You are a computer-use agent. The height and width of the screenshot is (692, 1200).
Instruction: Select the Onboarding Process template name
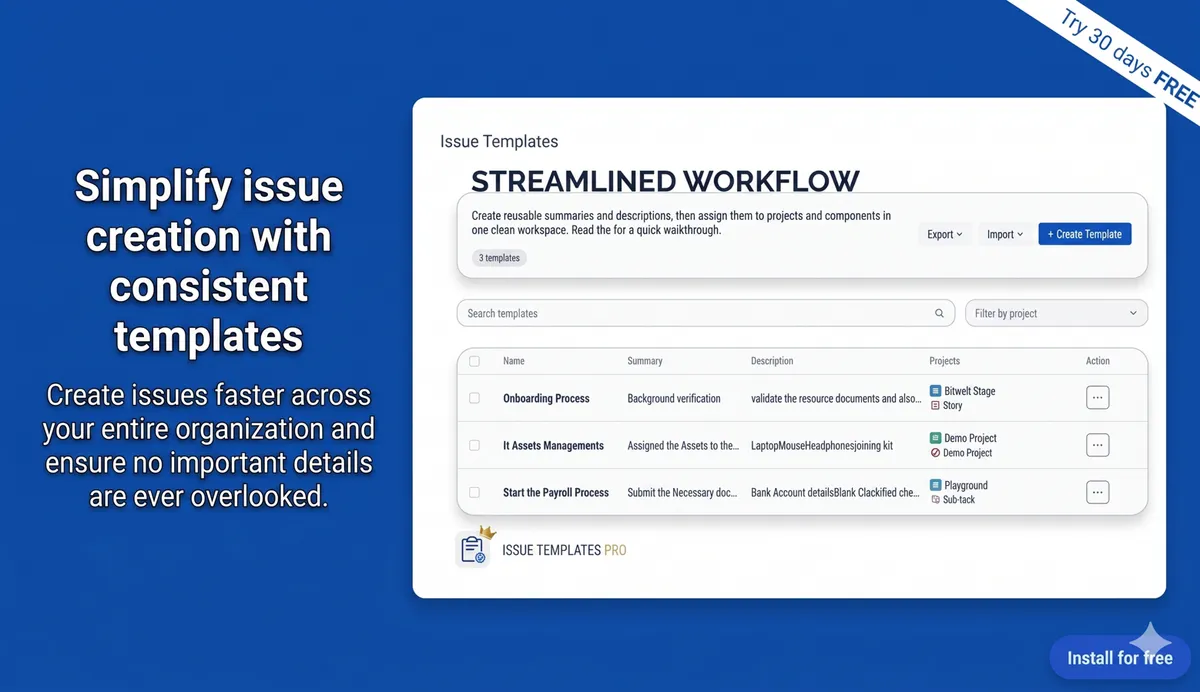point(546,398)
